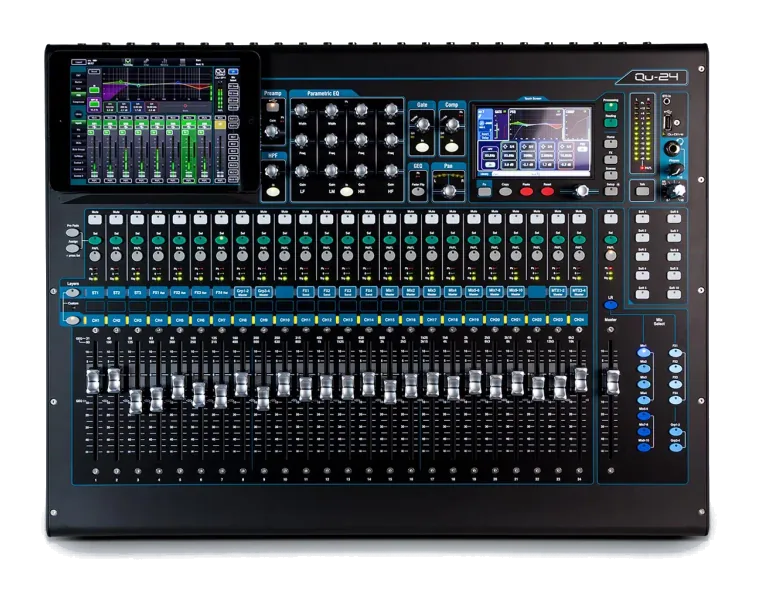Select the FX1 mix key
Screen dimensions: 758x601
click(x=675, y=353)
